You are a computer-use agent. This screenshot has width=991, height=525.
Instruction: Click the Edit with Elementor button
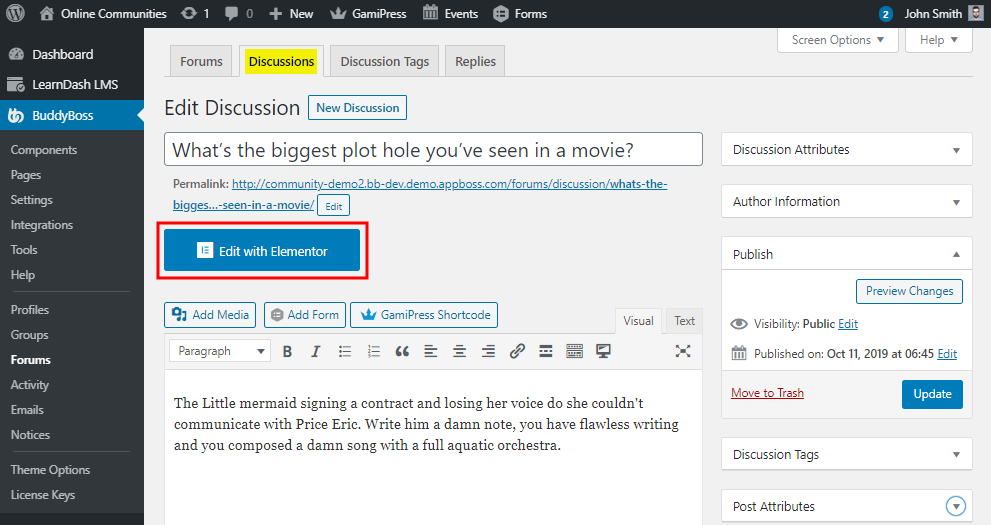coord(262,251)
